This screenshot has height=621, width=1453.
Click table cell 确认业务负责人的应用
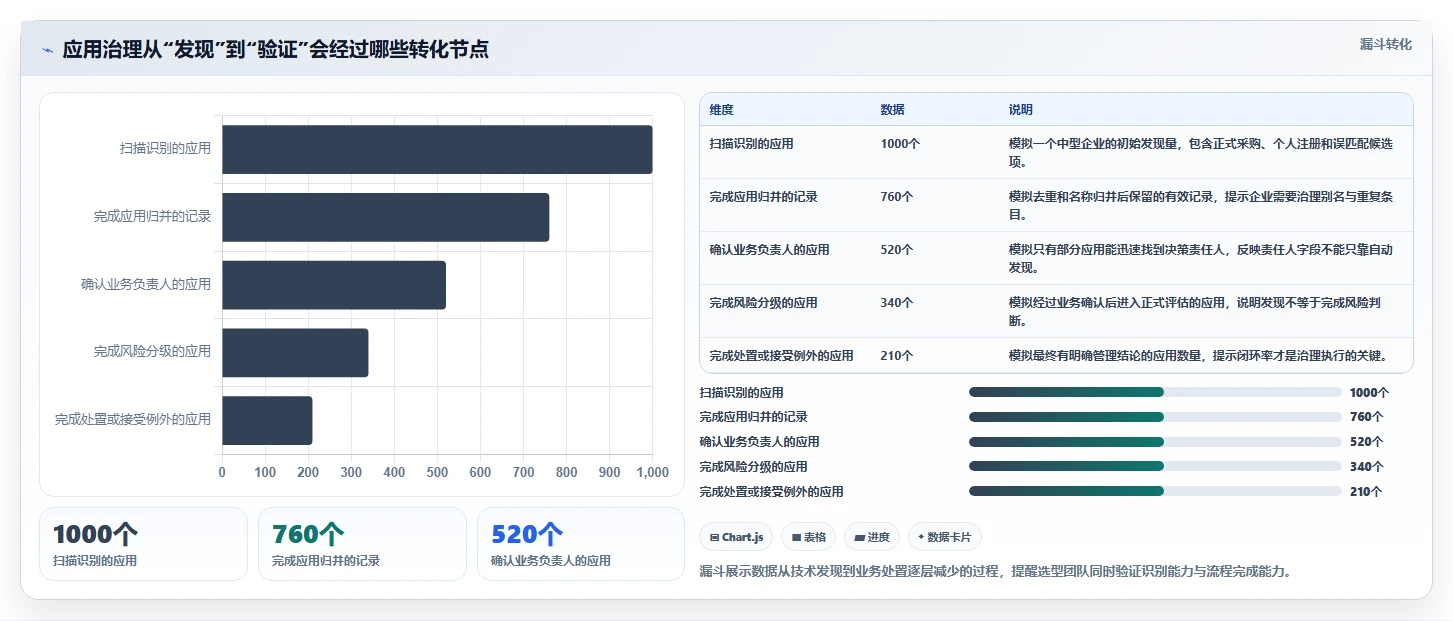coord(769,250)
